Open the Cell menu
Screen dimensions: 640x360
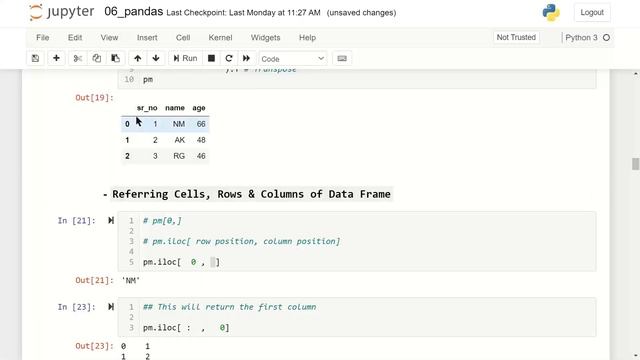(x=183, y=38)
